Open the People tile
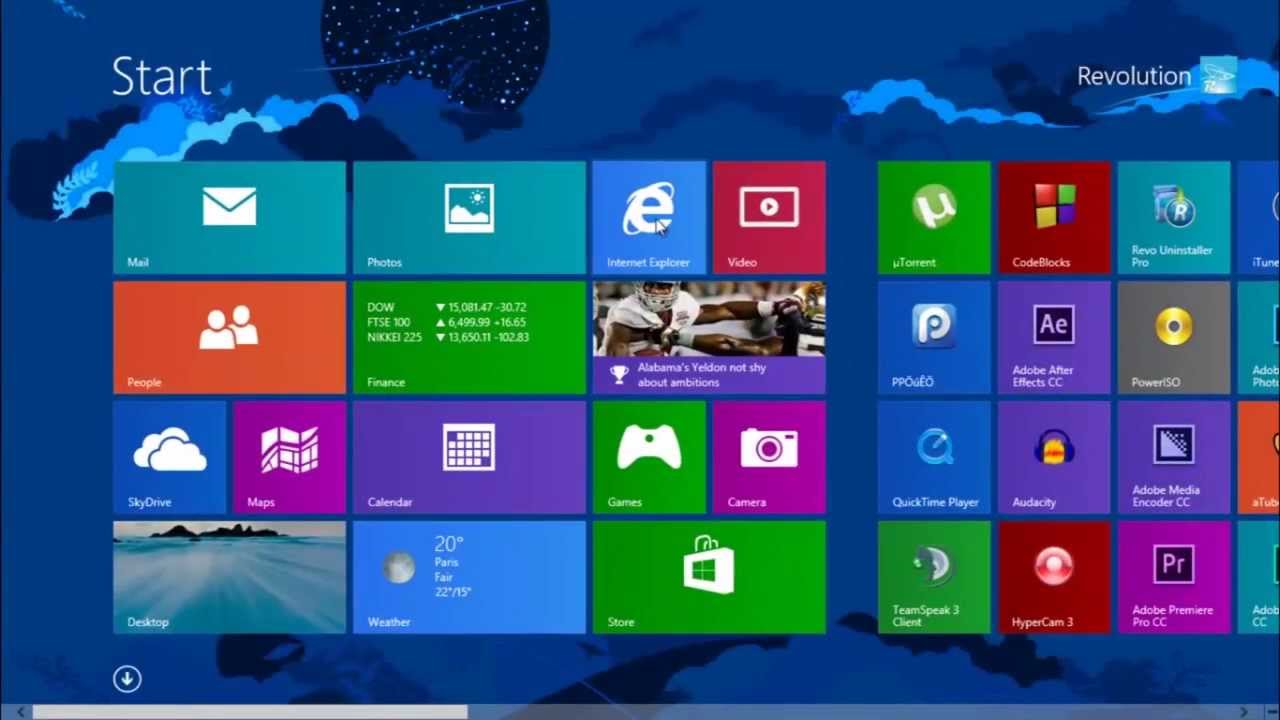 click(x=229, y=337)
